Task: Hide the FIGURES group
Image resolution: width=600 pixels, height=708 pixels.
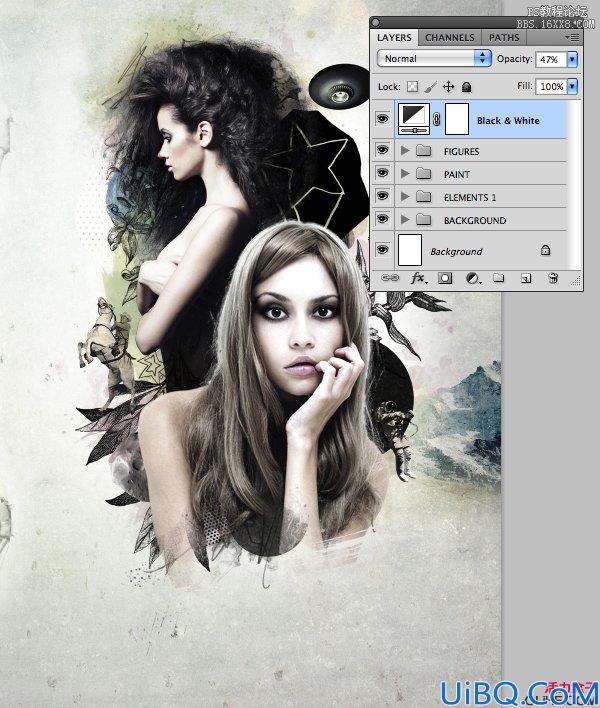Action: pyautogui.click(x=382, y=150)
